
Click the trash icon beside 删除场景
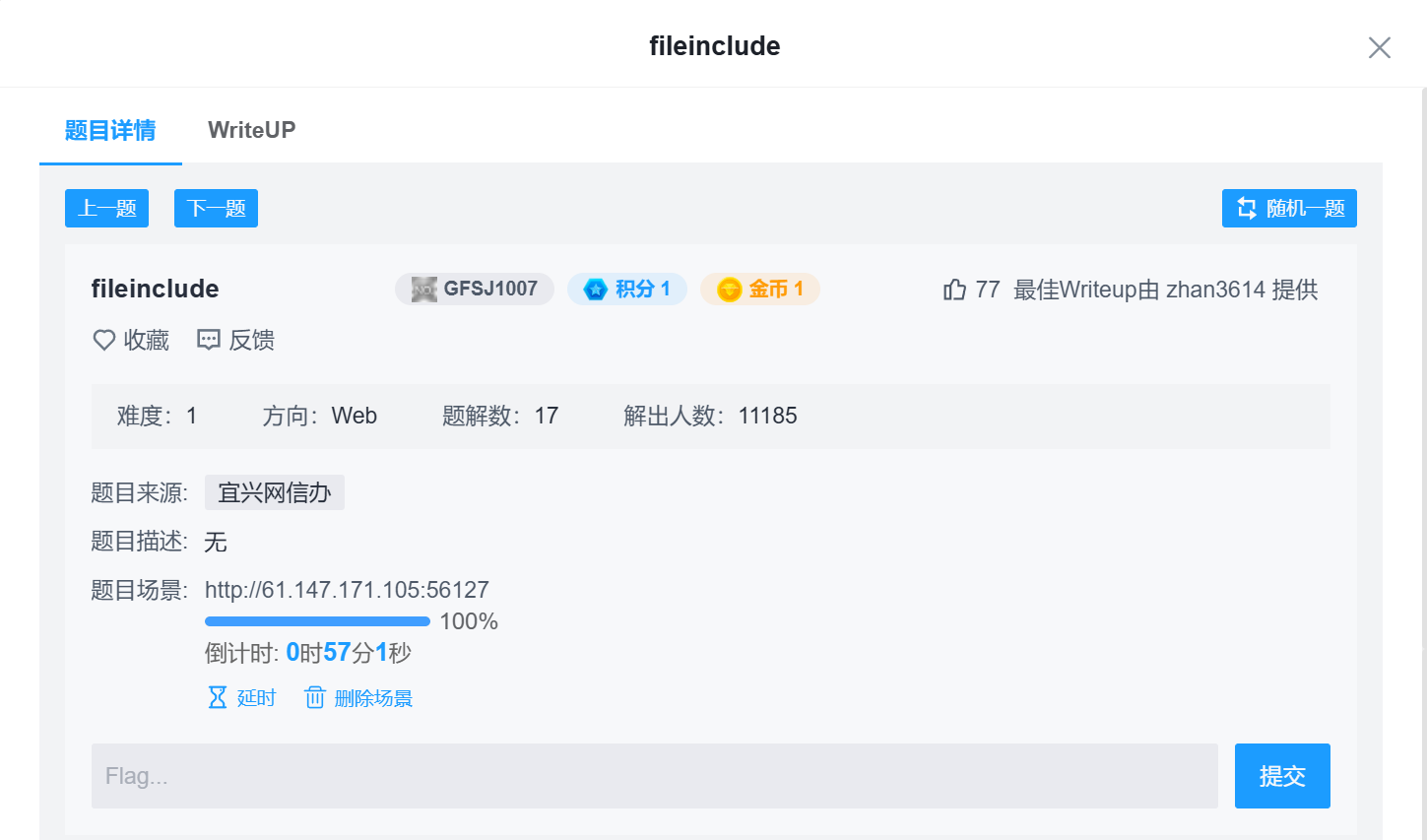(315, 696)
